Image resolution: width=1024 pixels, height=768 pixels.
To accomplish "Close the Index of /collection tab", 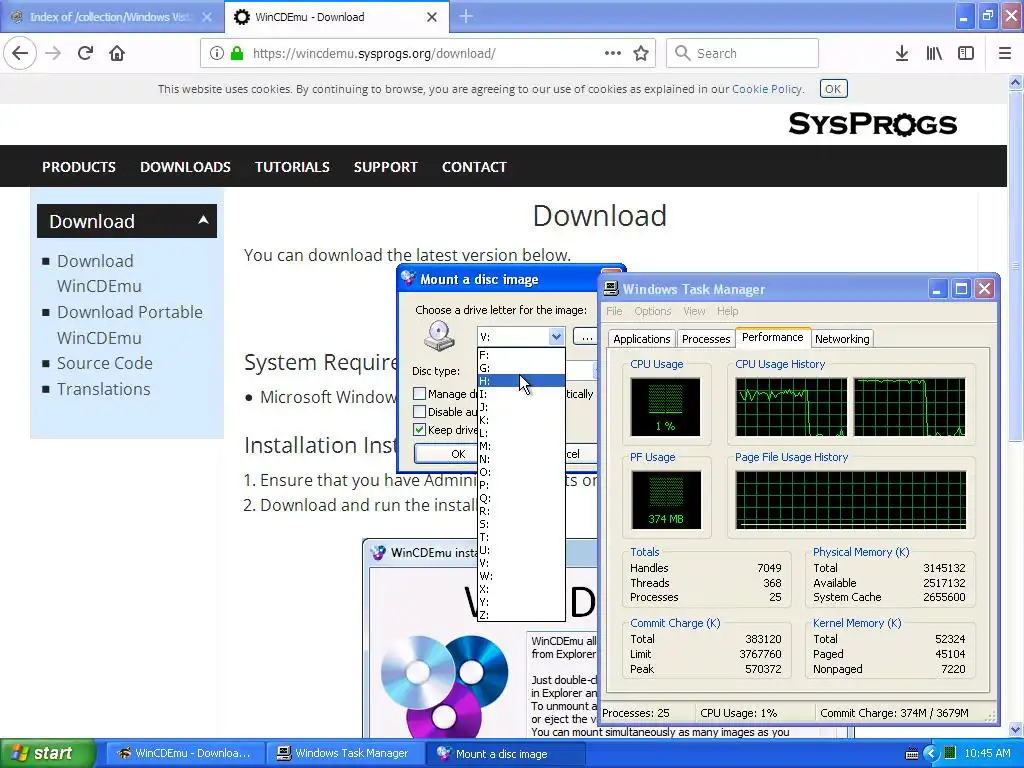I will 207,17.
